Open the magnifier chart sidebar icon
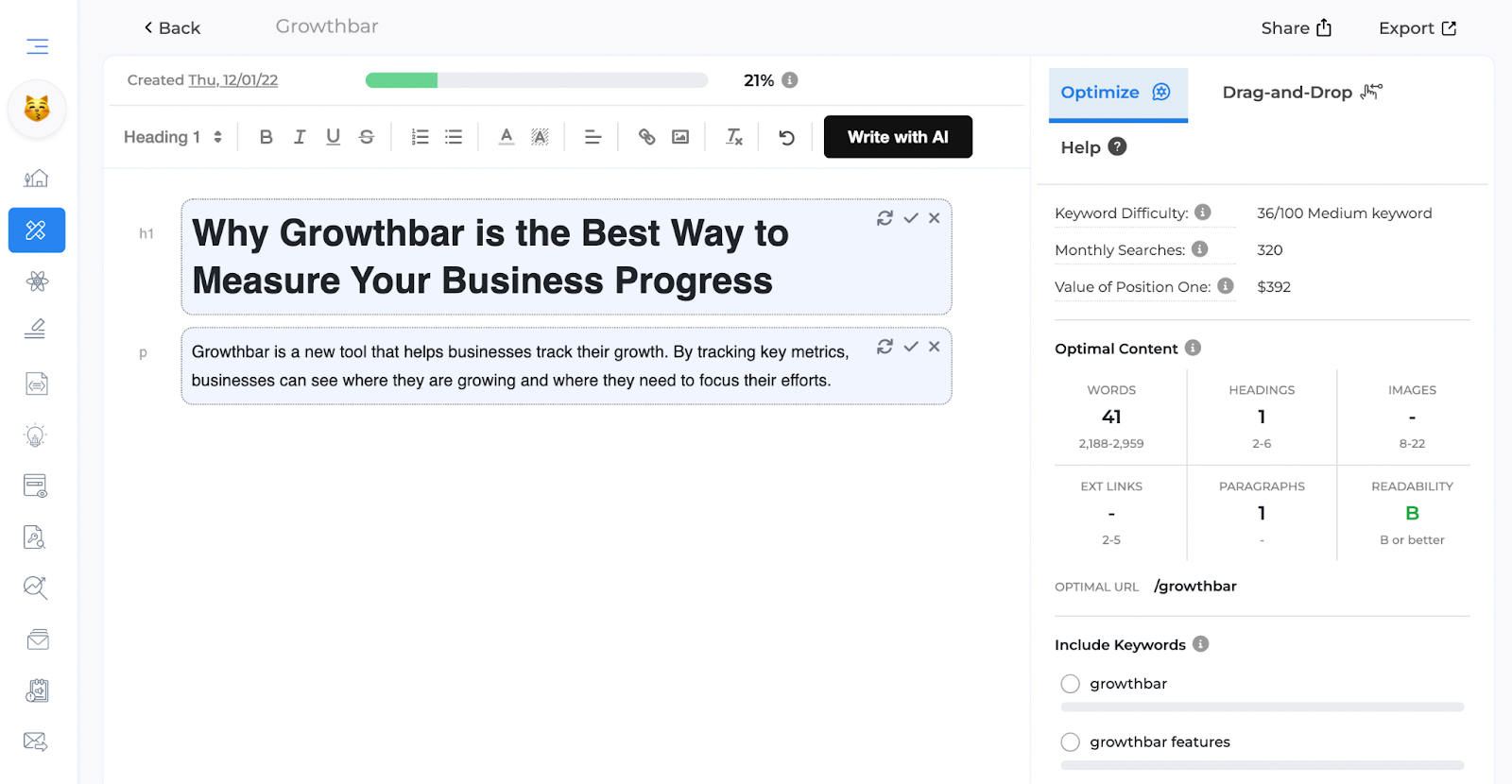1512x784 pixels. coord(35,588)
